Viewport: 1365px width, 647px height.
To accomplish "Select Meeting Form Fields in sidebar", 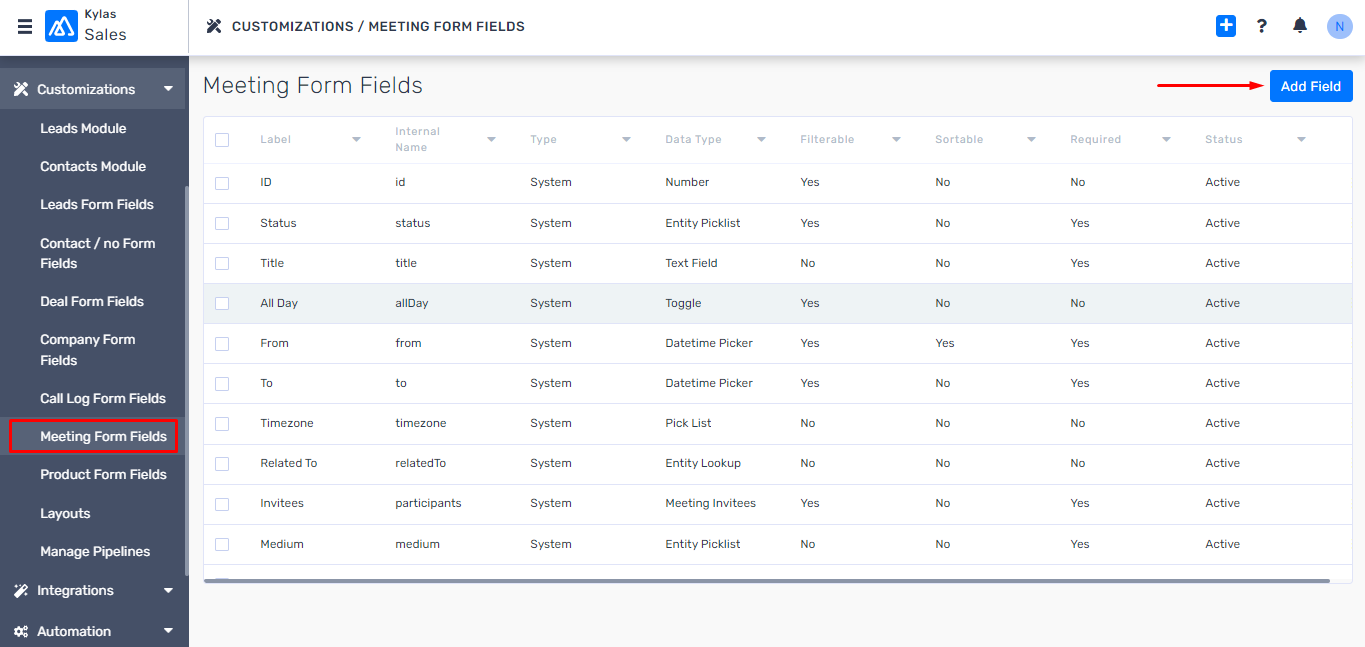I will pyautogui.click(x=103, y=436).
